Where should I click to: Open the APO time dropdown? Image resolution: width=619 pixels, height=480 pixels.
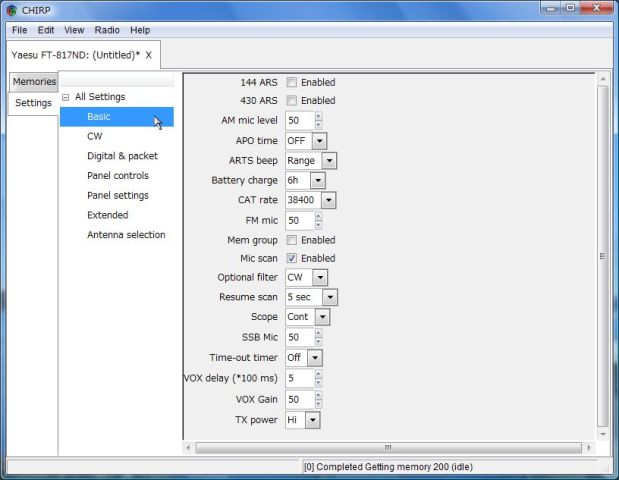[x=319, y=141]
